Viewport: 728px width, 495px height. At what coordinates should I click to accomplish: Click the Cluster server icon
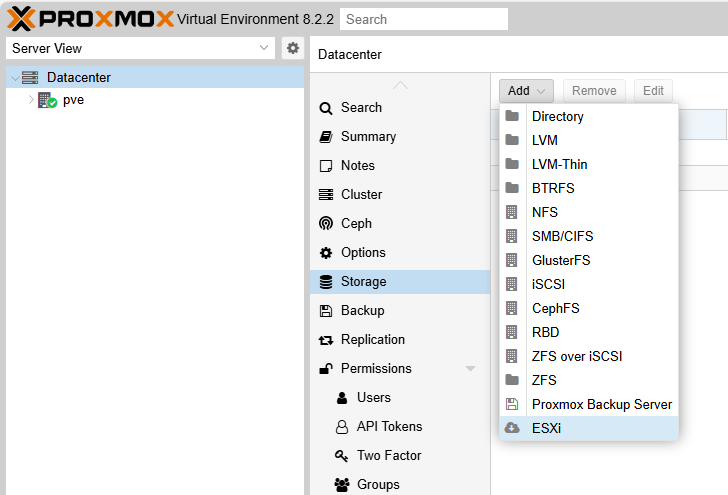click(x=326, y=195)
